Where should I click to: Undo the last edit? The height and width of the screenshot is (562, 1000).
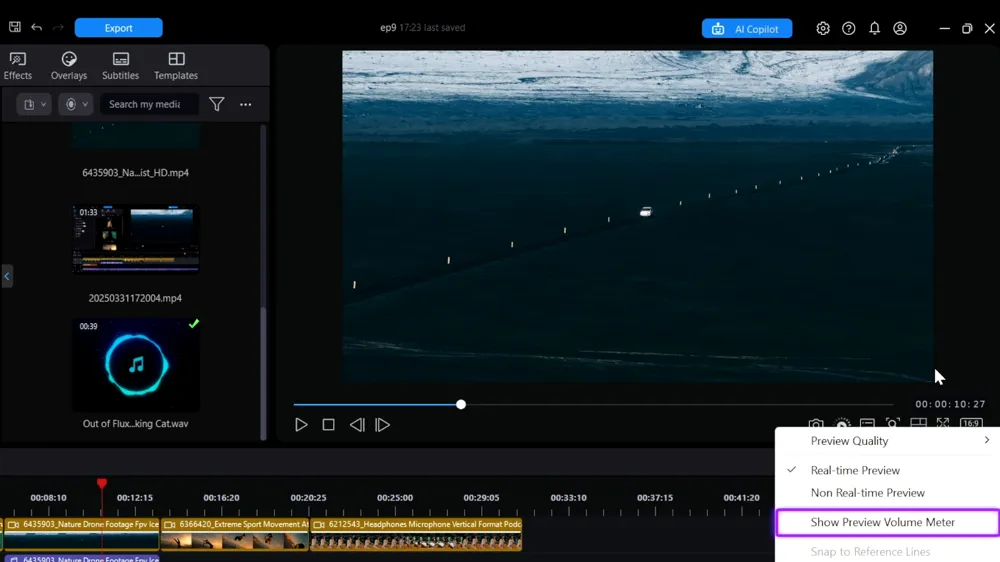[36, 27]
